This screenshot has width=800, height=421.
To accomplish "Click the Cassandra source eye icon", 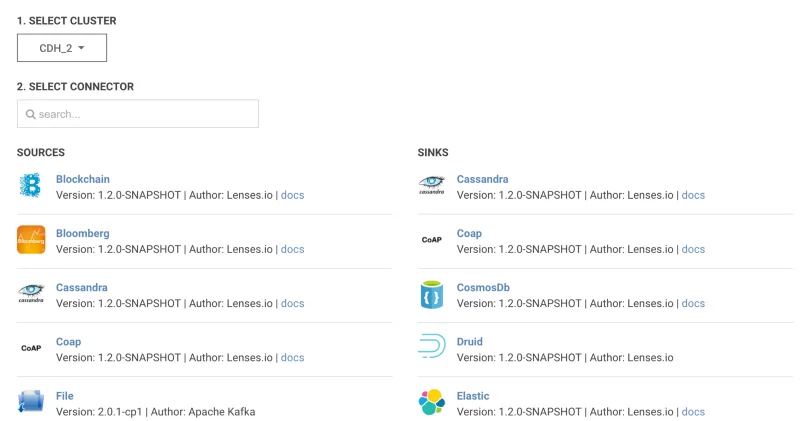I will [x=31, y=293].
